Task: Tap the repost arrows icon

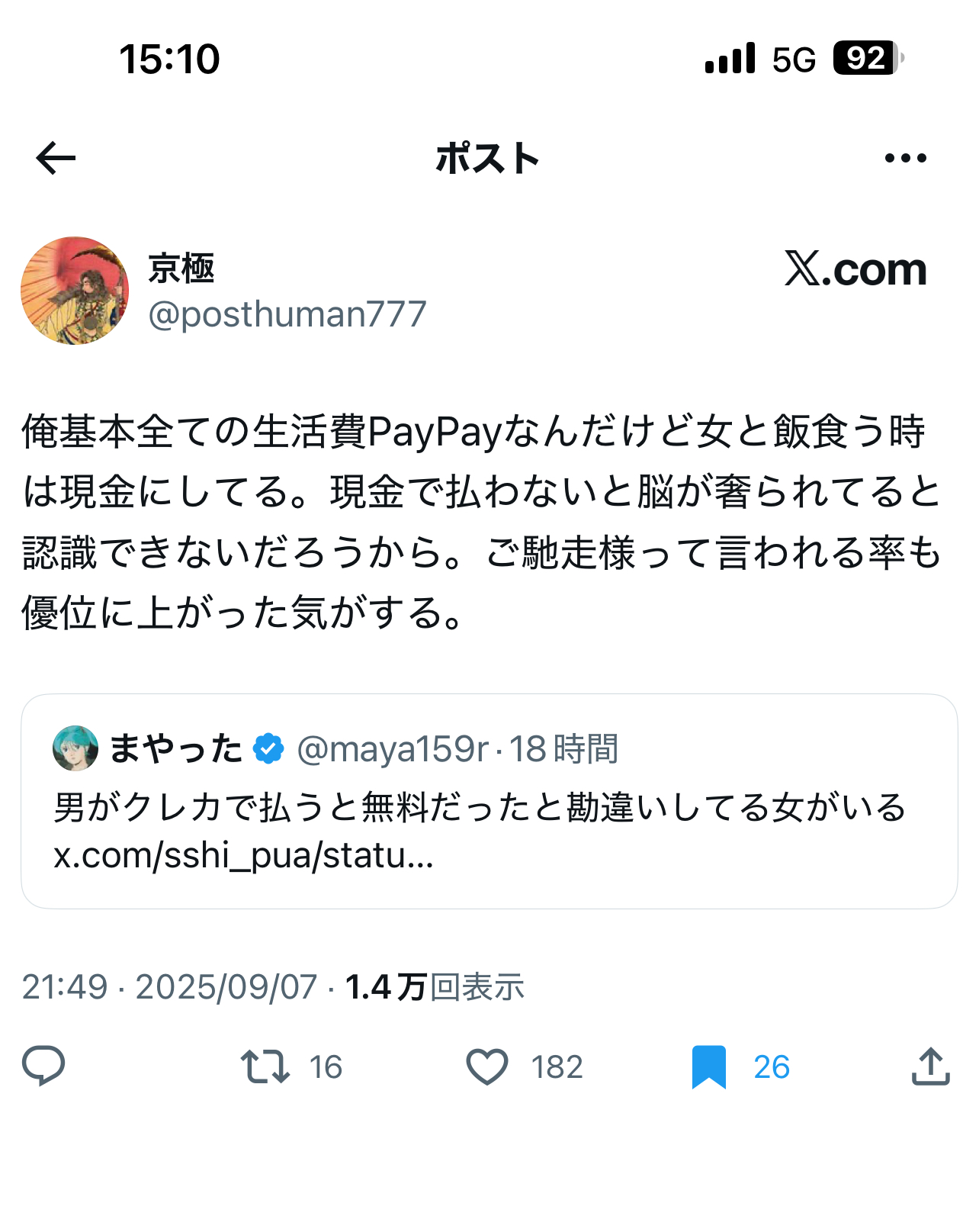Action: coord(265,1066)
